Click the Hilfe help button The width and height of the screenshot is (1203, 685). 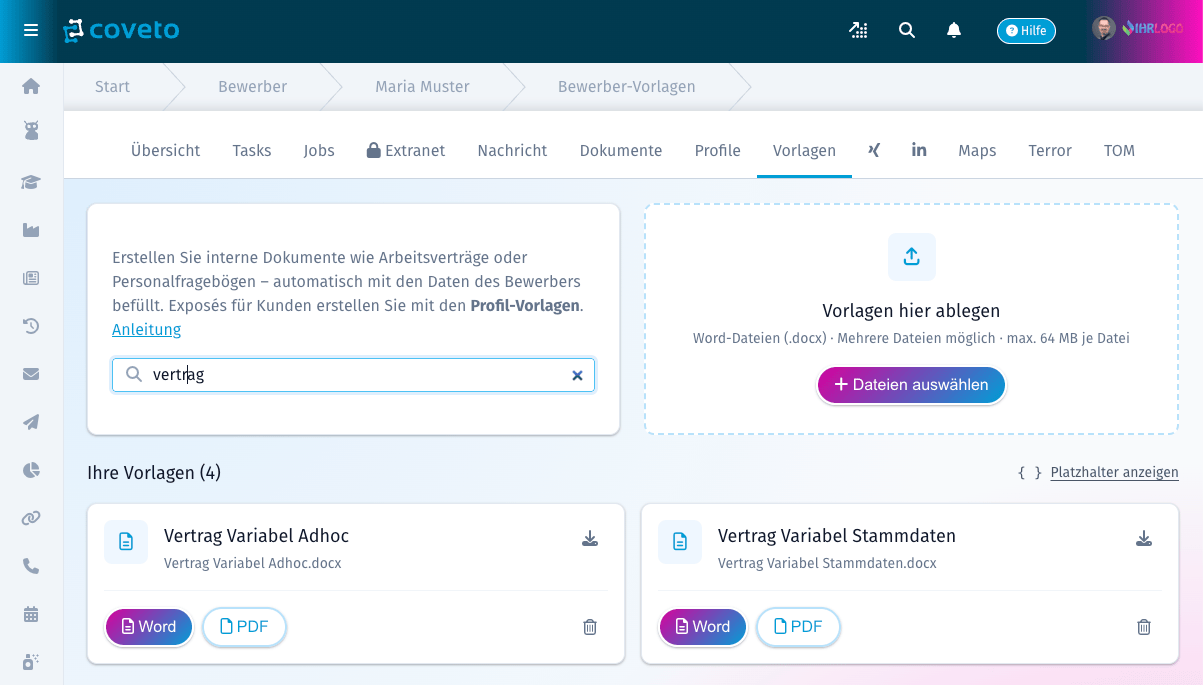(x=1026, y=31)
